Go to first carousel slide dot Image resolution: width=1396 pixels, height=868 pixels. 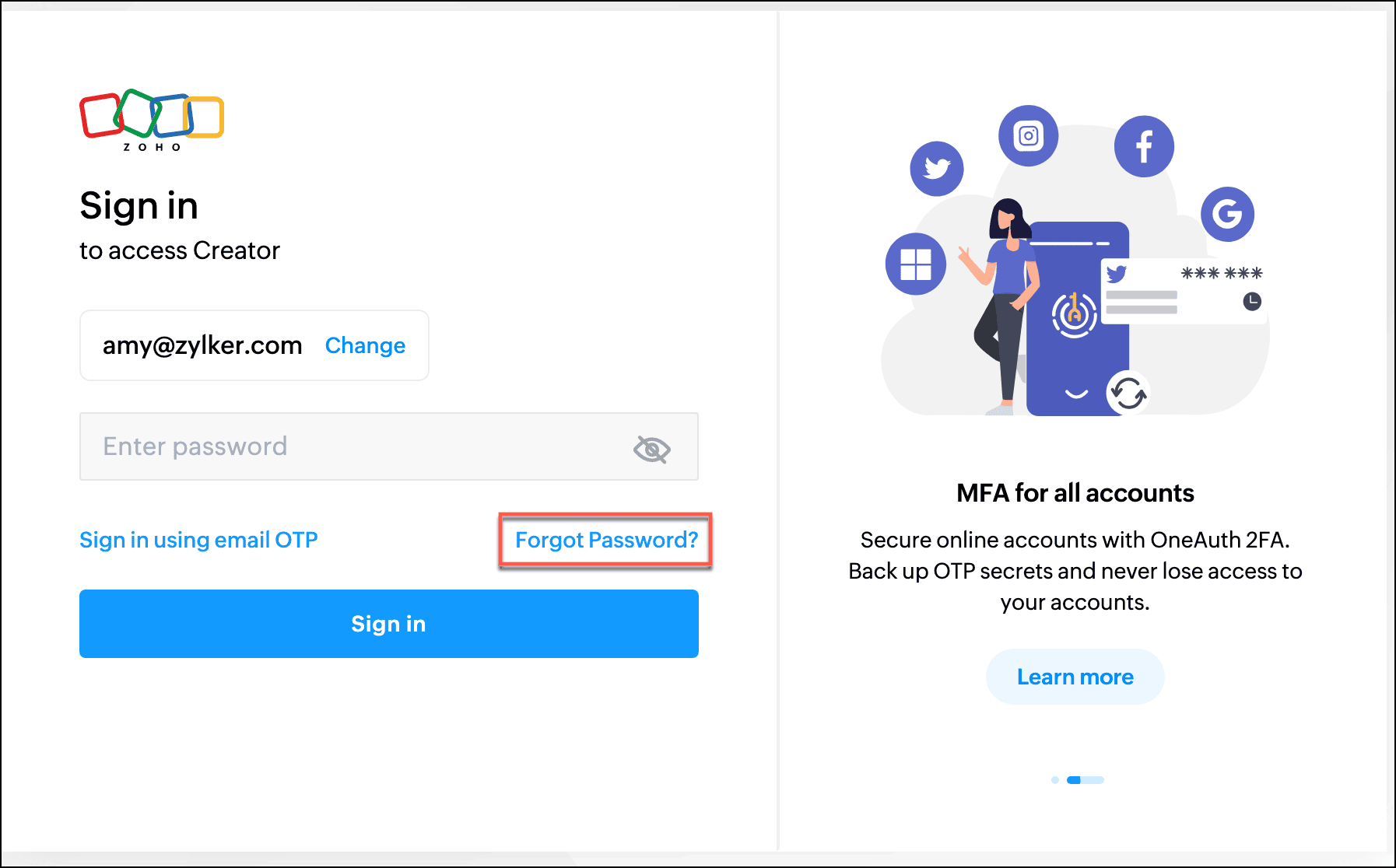(1054, 780)
